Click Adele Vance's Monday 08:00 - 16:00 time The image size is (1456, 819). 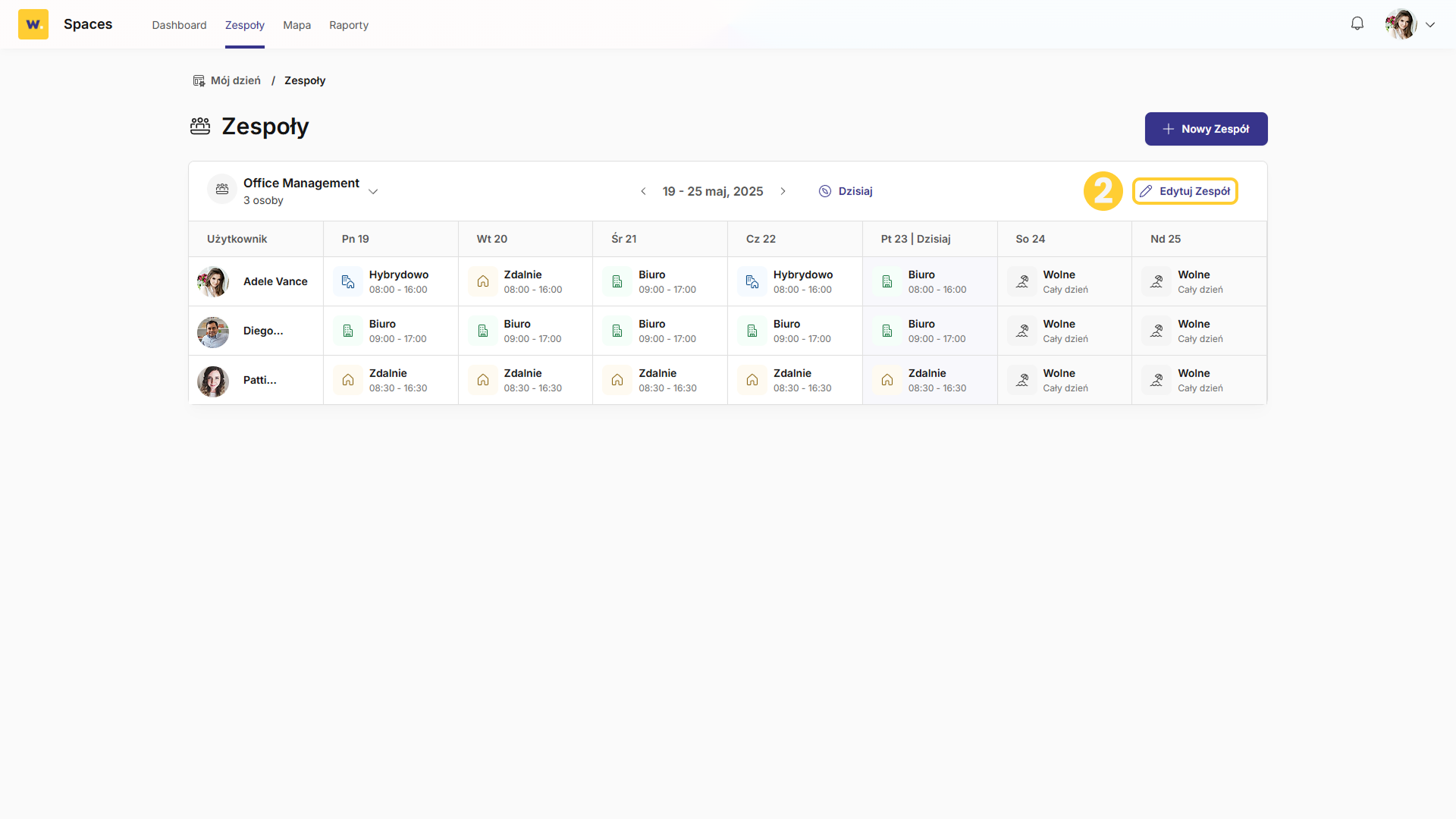398,290
